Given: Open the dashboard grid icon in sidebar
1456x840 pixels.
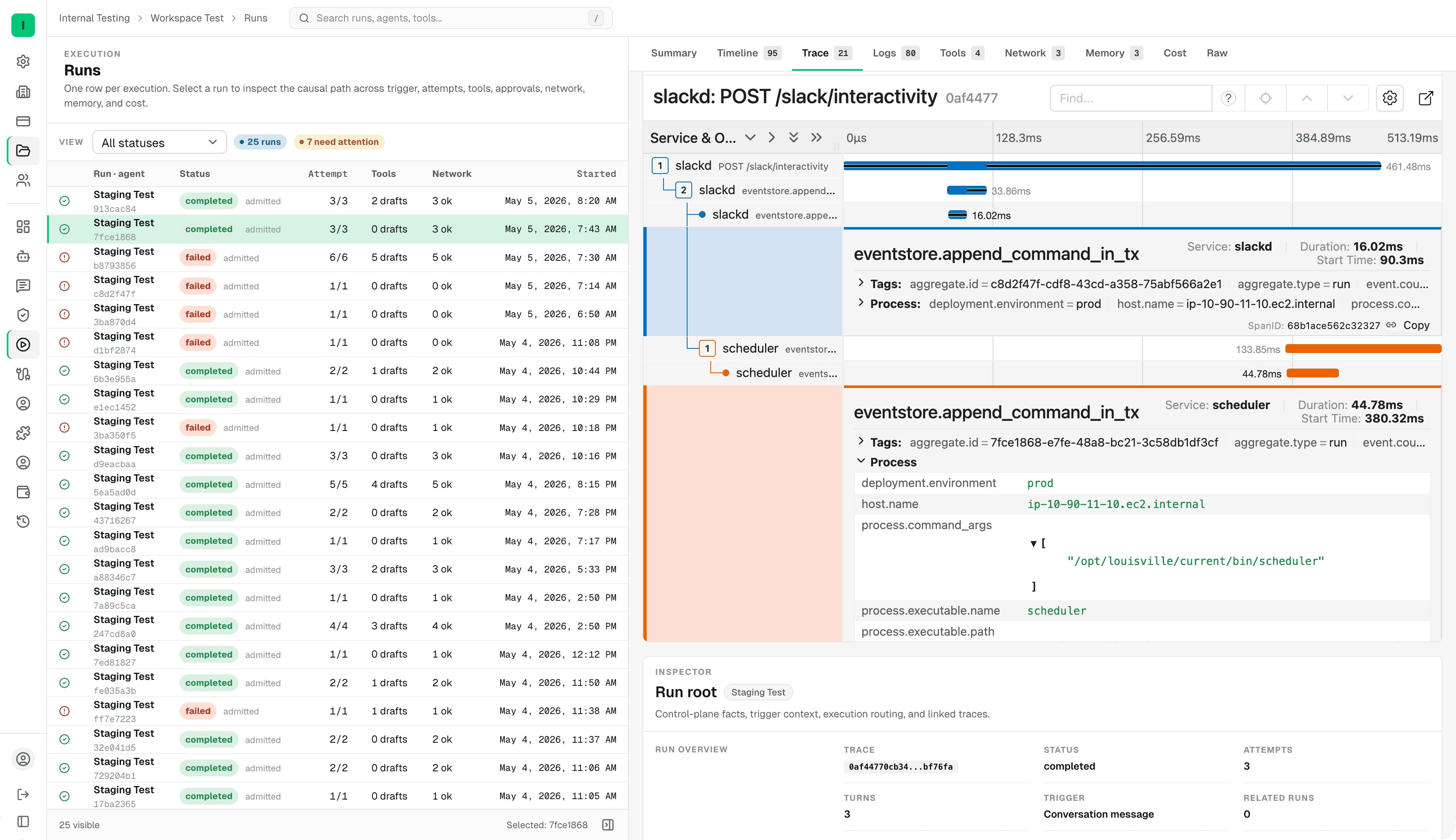Looking at the screenshot, I should click(x=23, y=227).
